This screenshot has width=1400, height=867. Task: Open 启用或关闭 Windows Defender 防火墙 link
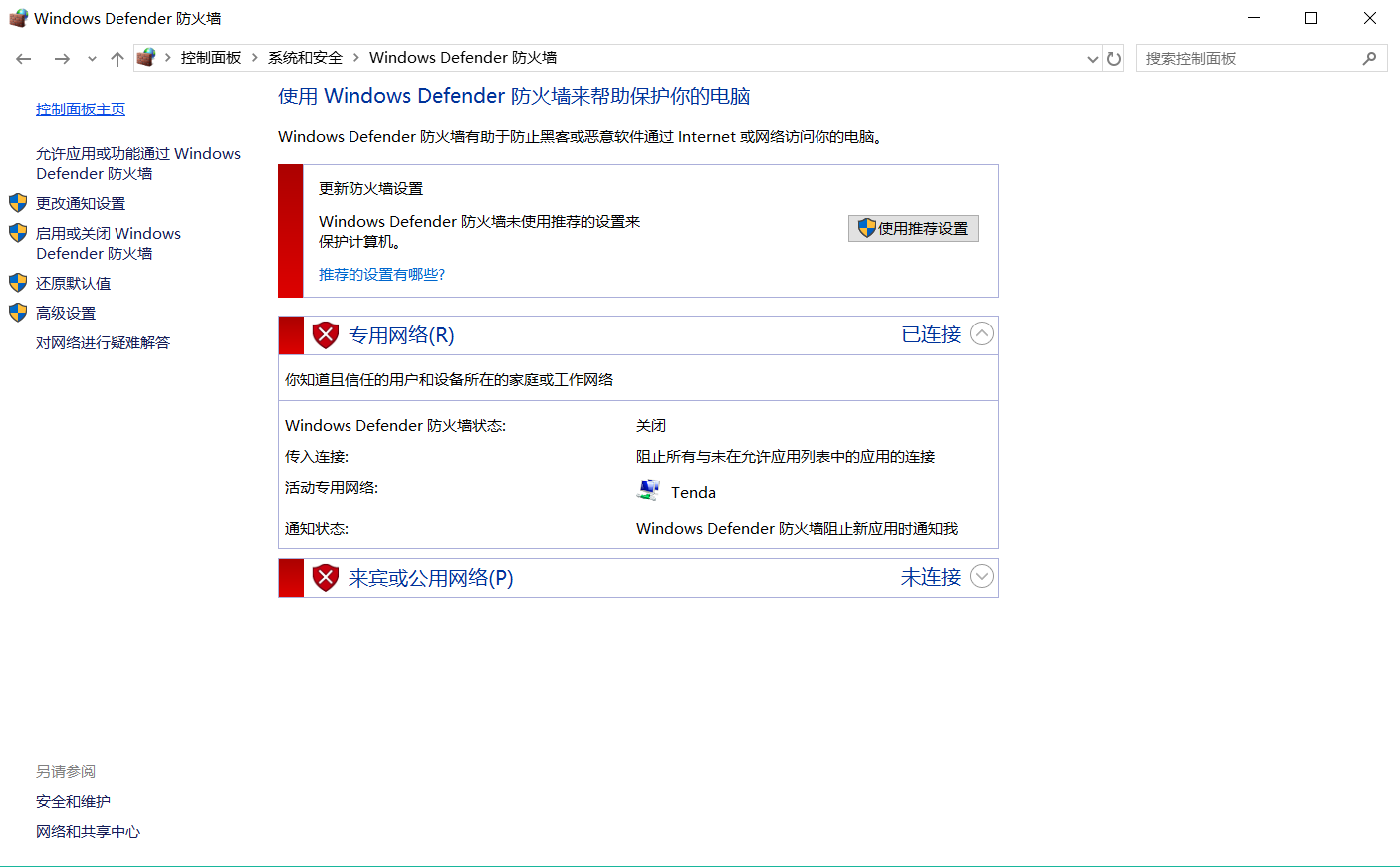tap(109, 243)
